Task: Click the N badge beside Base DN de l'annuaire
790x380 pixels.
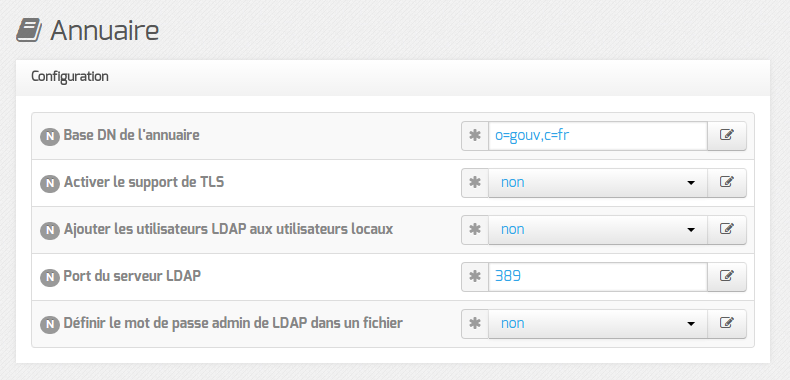Action: pyautogui.click(x=50, y=136)
